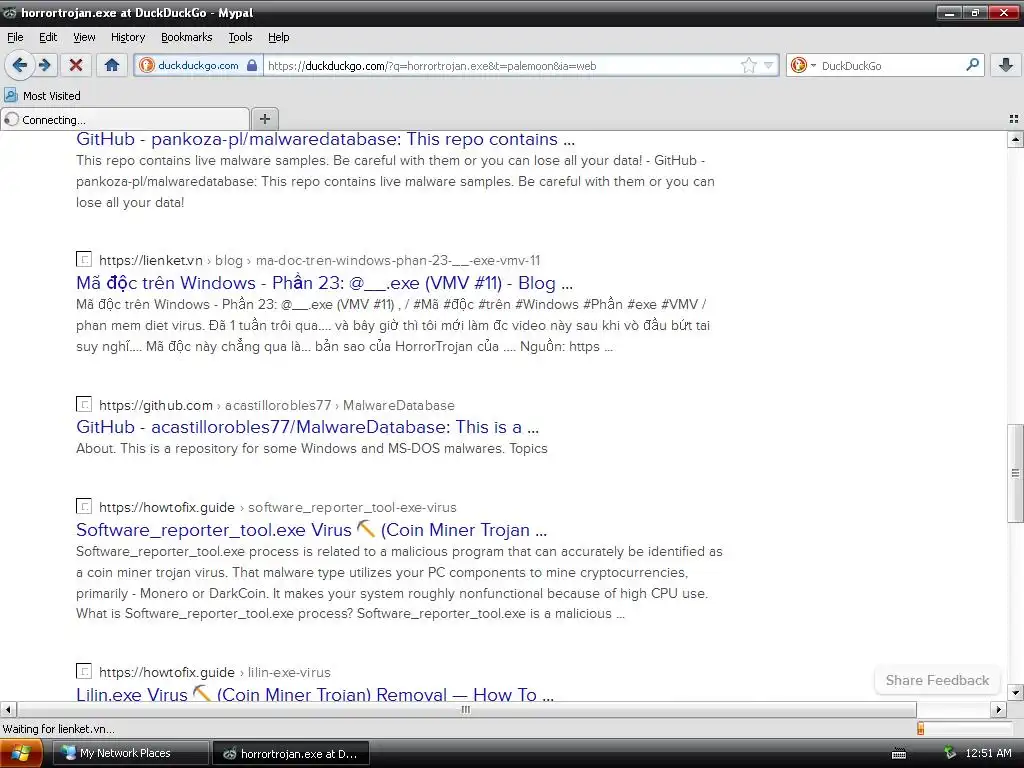Open the Home page button

(112, 65)
